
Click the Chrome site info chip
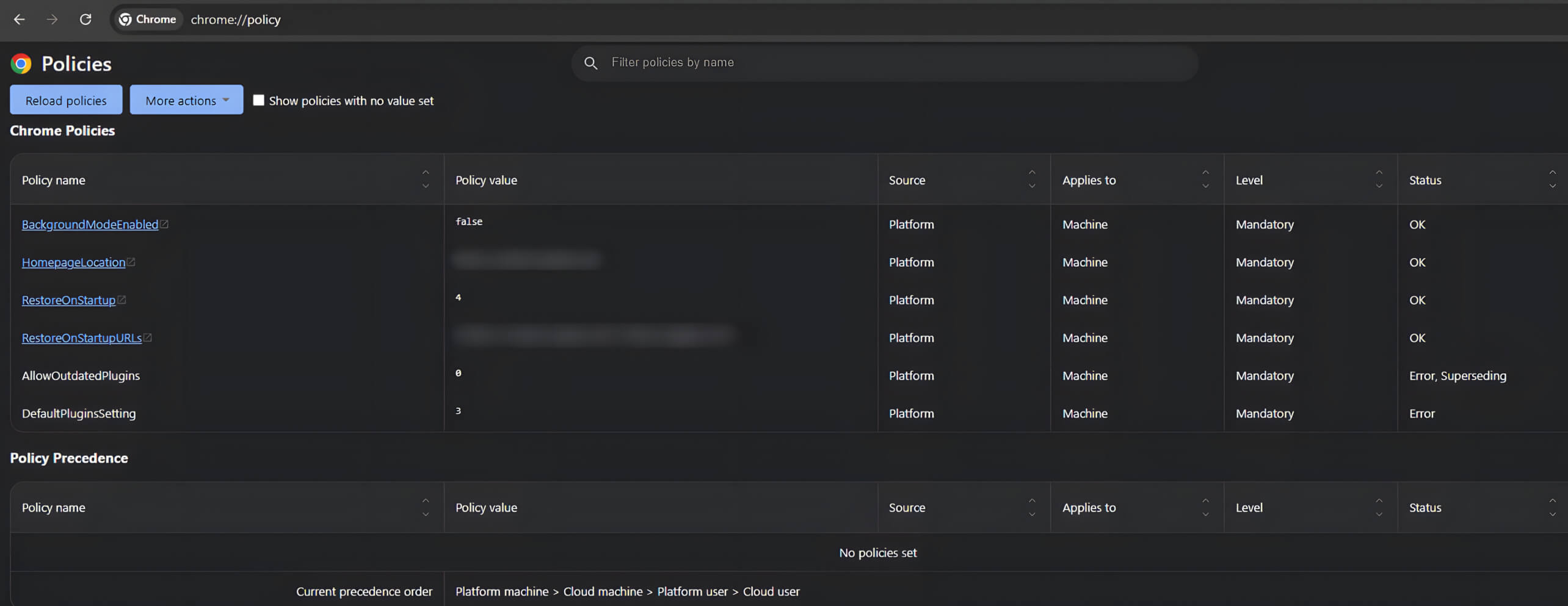point(148,20)
